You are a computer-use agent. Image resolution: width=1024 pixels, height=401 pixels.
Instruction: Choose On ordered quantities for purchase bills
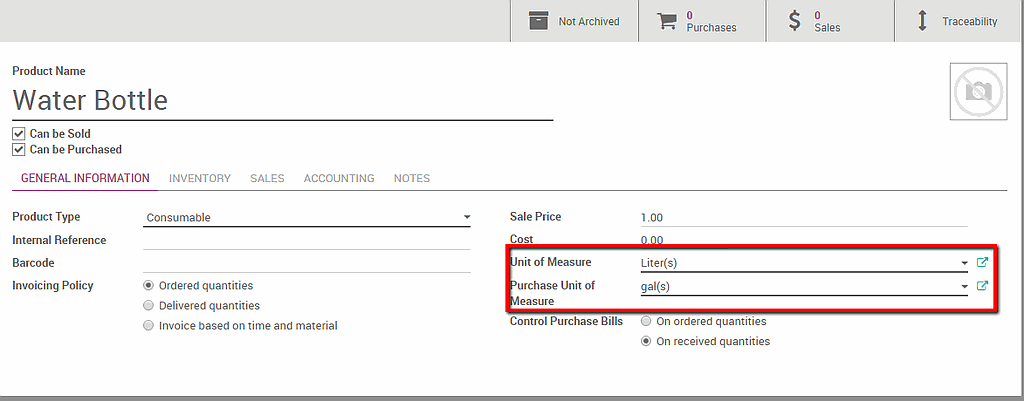646,322
